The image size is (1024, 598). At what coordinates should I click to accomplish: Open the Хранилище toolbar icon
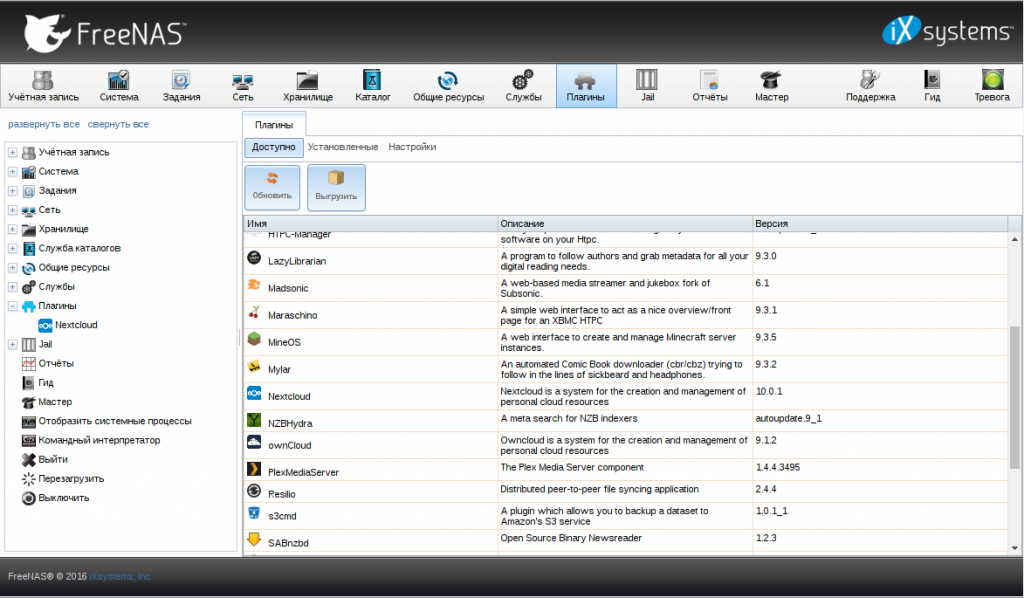[308, 86]
